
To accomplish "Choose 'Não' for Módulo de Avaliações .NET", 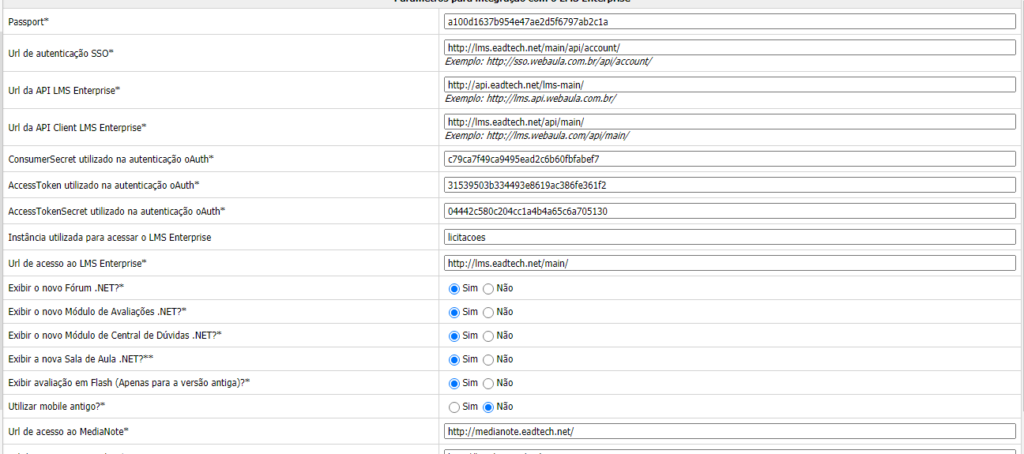I will (x=489, y=312).
